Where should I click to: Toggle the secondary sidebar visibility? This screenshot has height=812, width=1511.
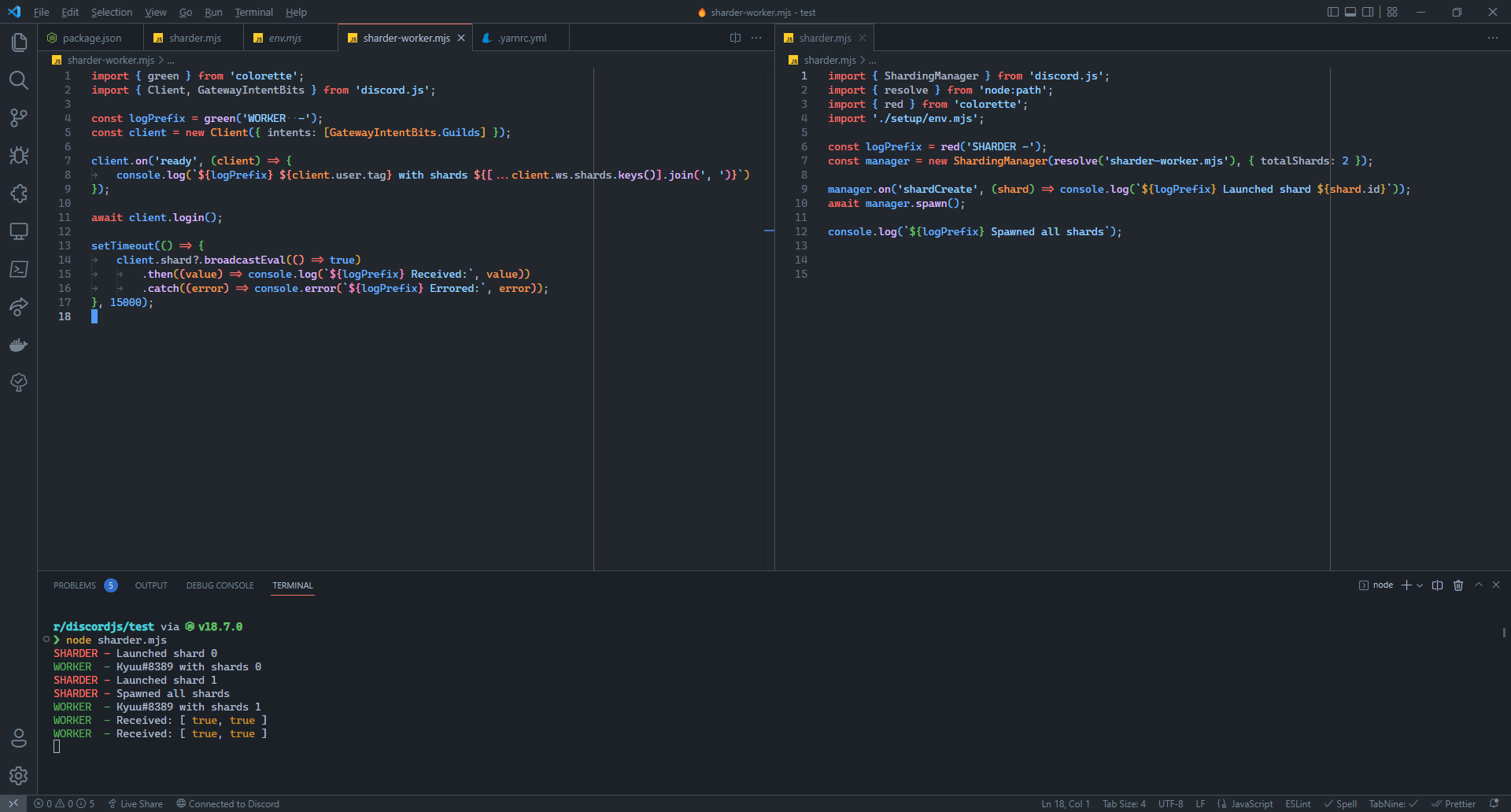point(1369,12)
